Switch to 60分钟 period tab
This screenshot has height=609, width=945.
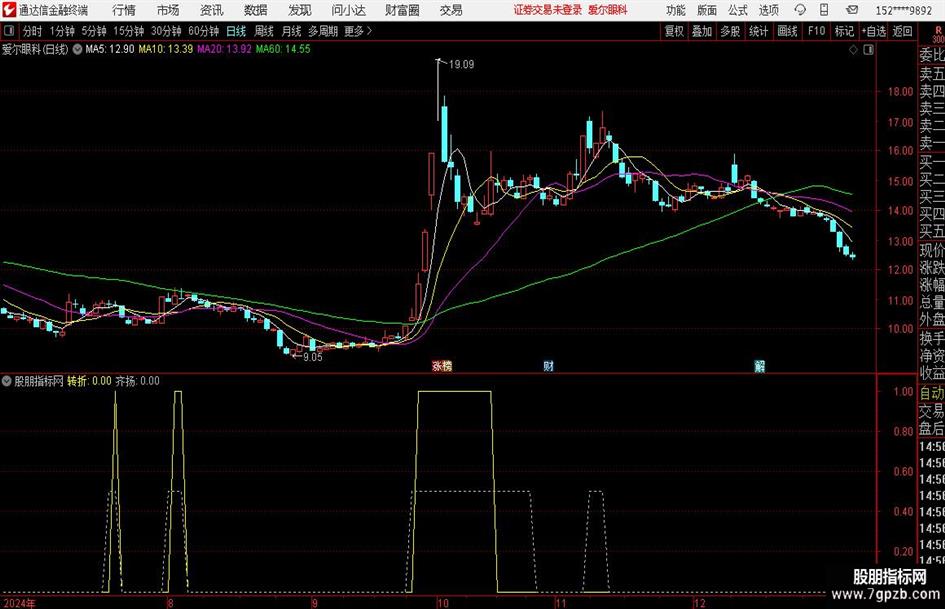tap(204, 31)
